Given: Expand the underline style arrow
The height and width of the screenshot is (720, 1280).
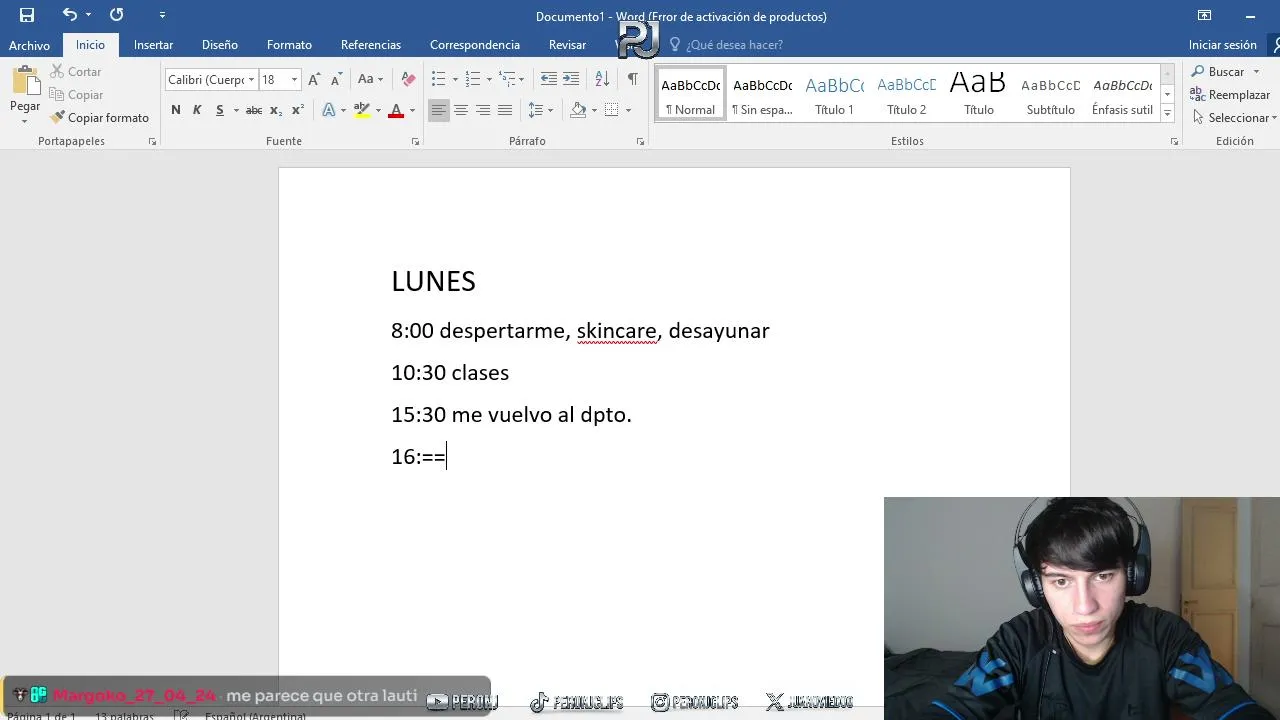Looking at the screenshot, I should (x=236, y=111).
